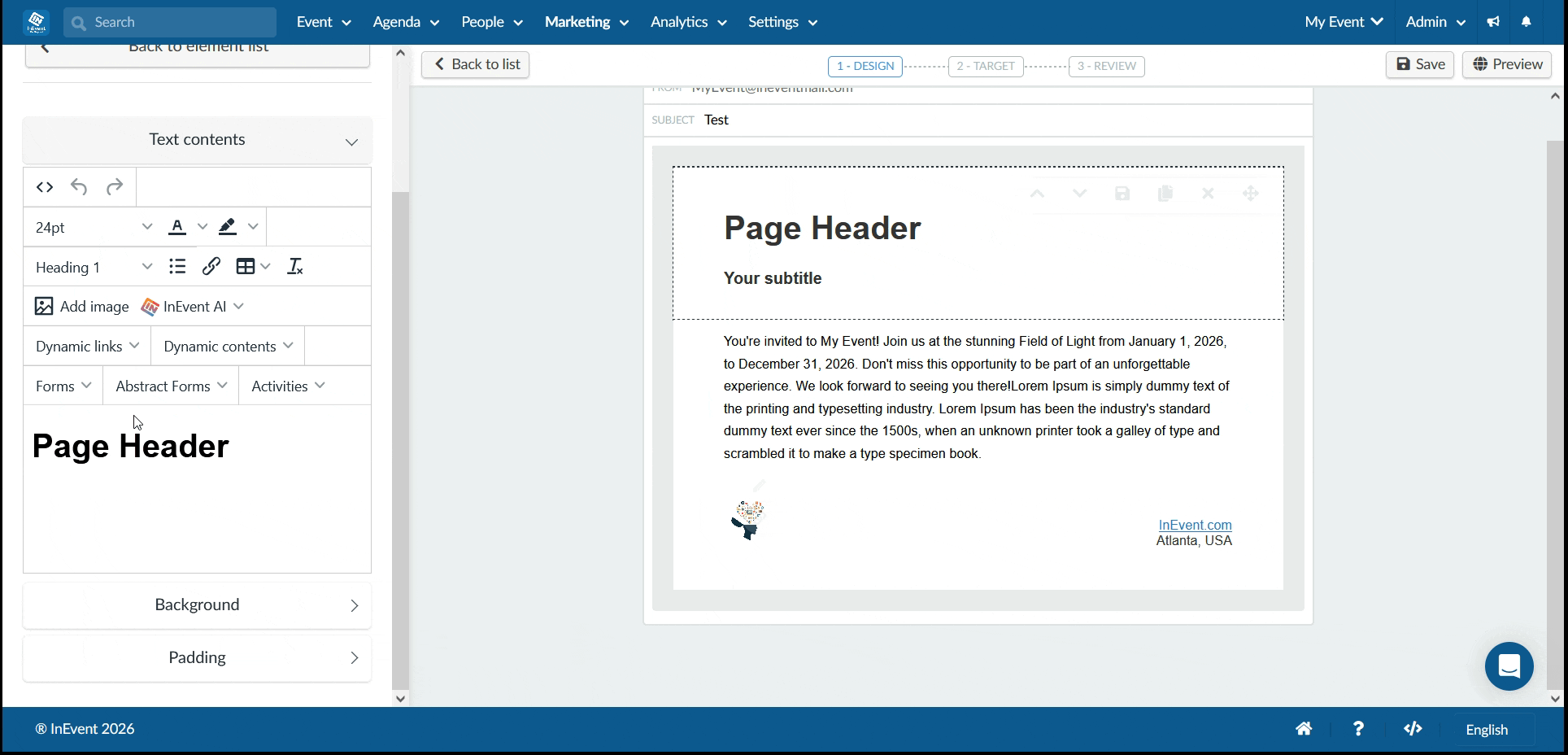
Task: Insert a hyperlink with link icon
Action: (211, 266)
